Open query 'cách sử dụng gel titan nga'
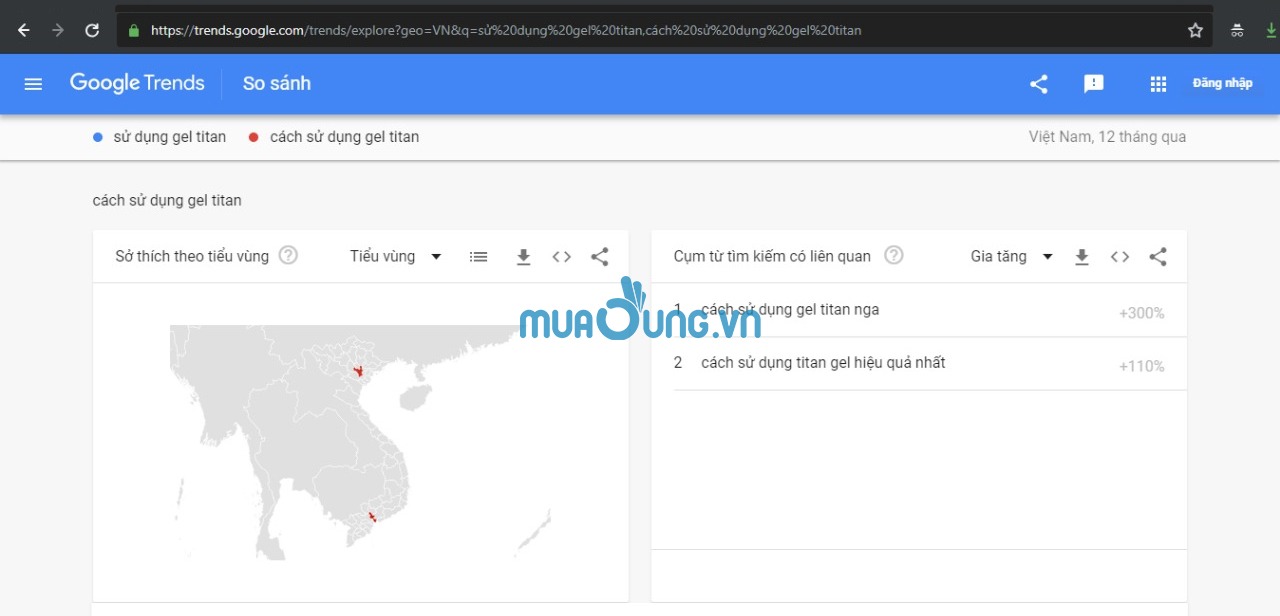This screenshot has height=616, width=1280. coord(790,310)
